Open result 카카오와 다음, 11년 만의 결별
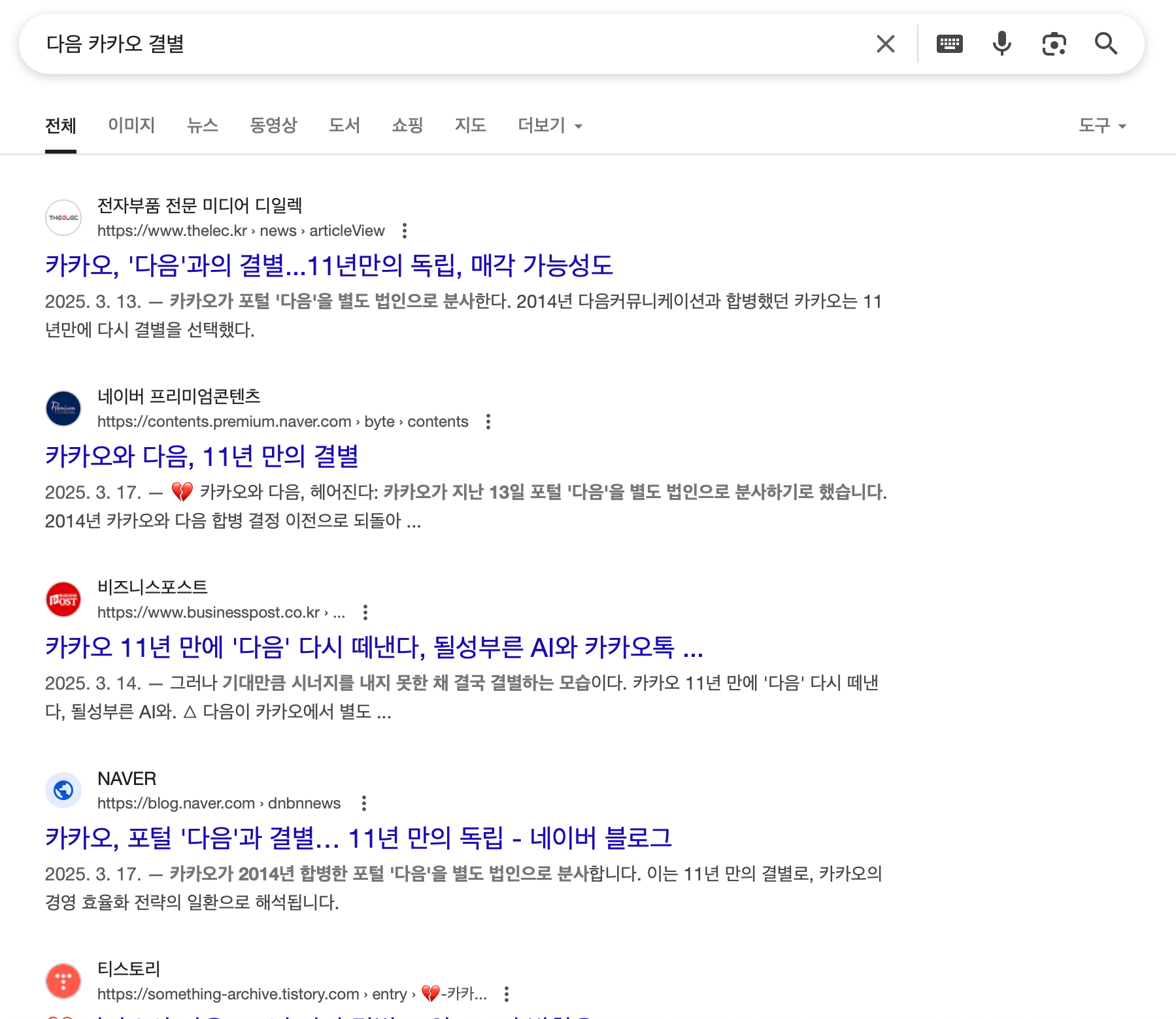 202,456
